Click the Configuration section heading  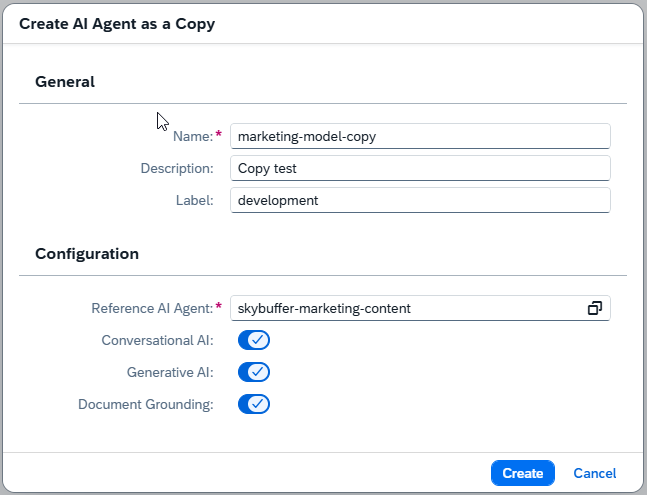click(x=87, y=253)
